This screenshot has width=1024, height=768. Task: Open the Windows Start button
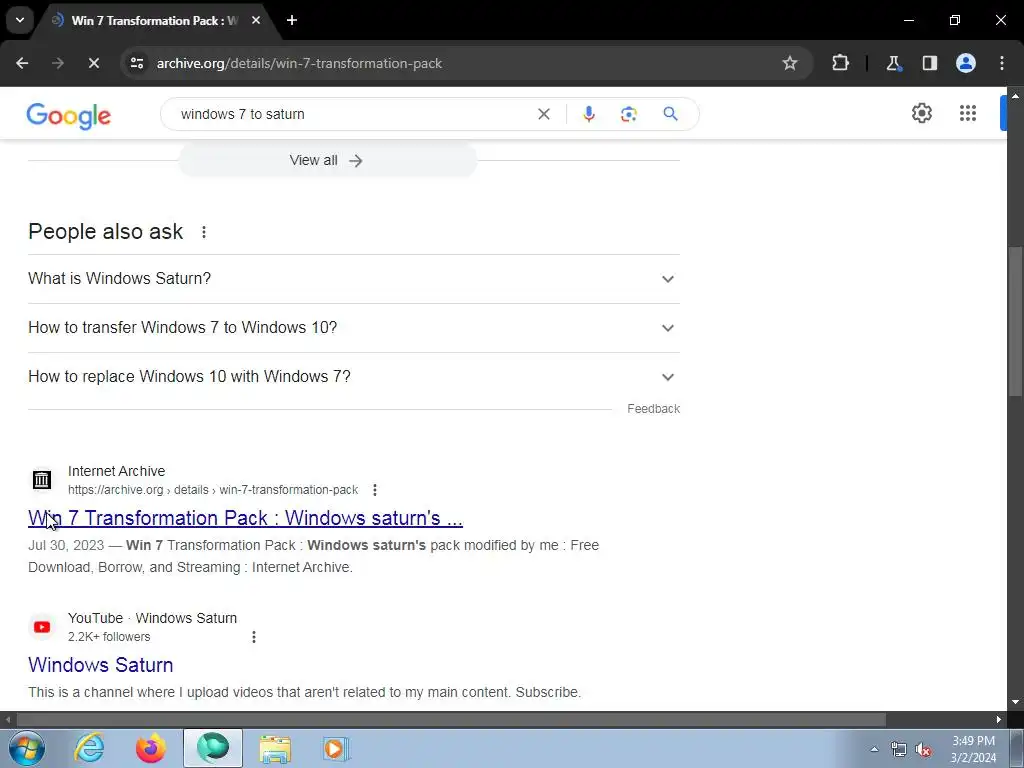pyautogui.click(x=27, y=748)
